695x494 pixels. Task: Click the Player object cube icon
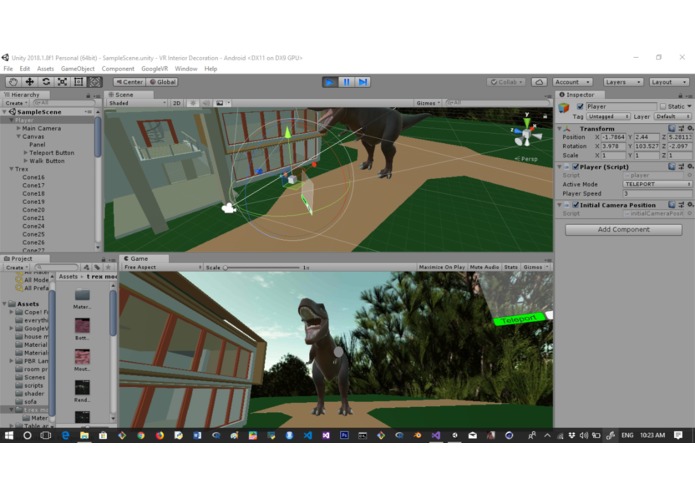point(563,107)
